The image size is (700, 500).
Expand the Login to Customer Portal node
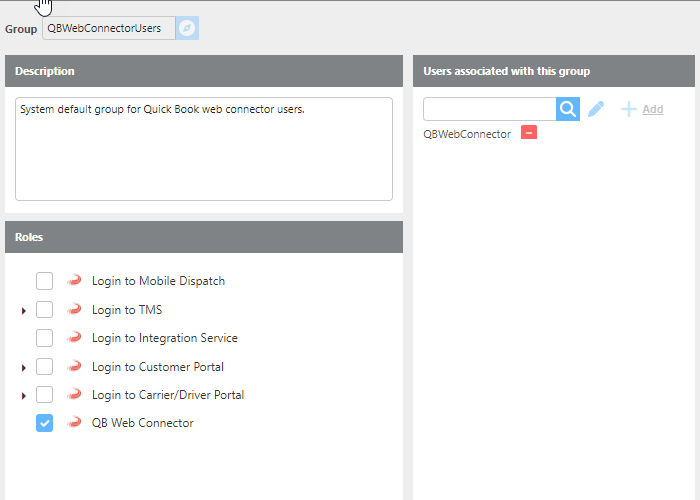[23, 368]
